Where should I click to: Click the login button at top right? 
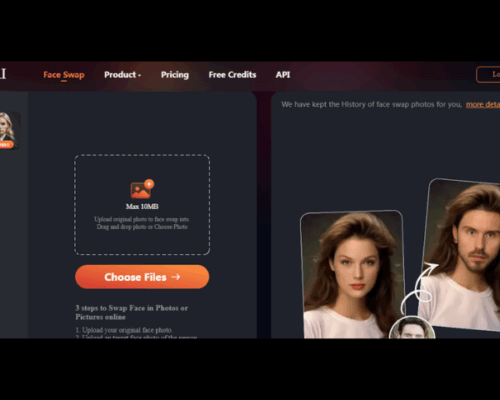[488, 74]
